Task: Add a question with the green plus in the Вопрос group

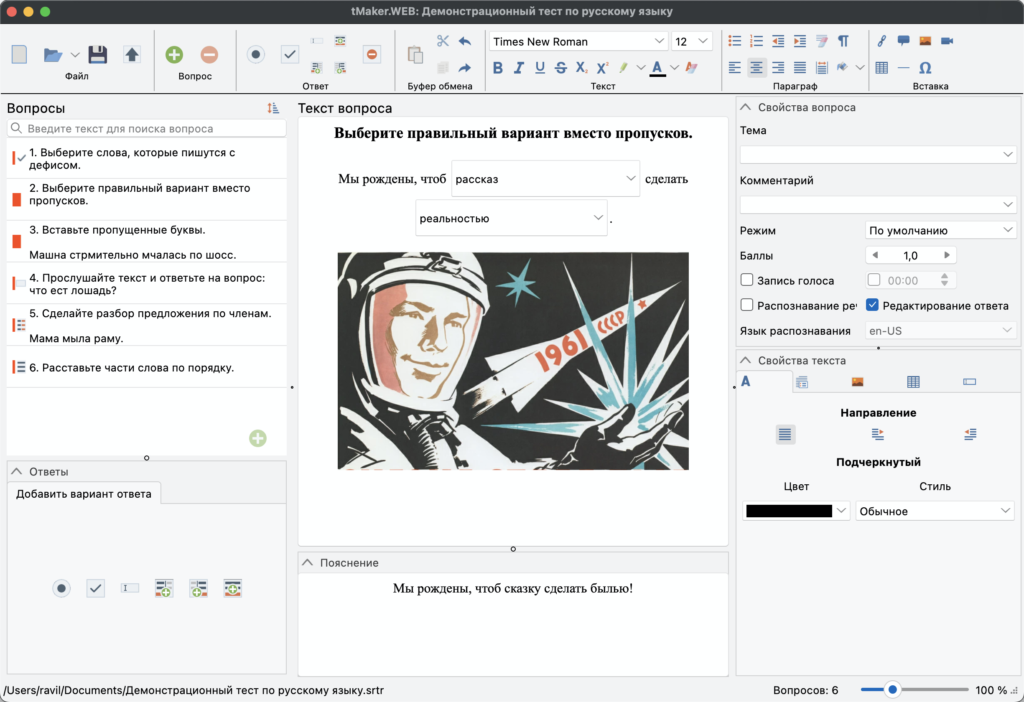Action: pos(174,55)
